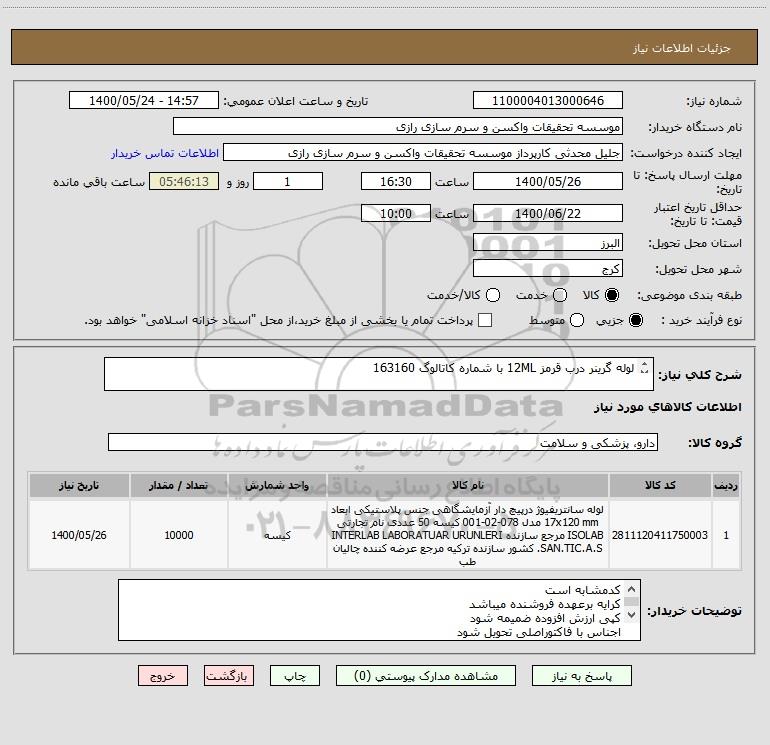Click the delivery province field البرز
770x745 pixels.
(x=548, y=242)
